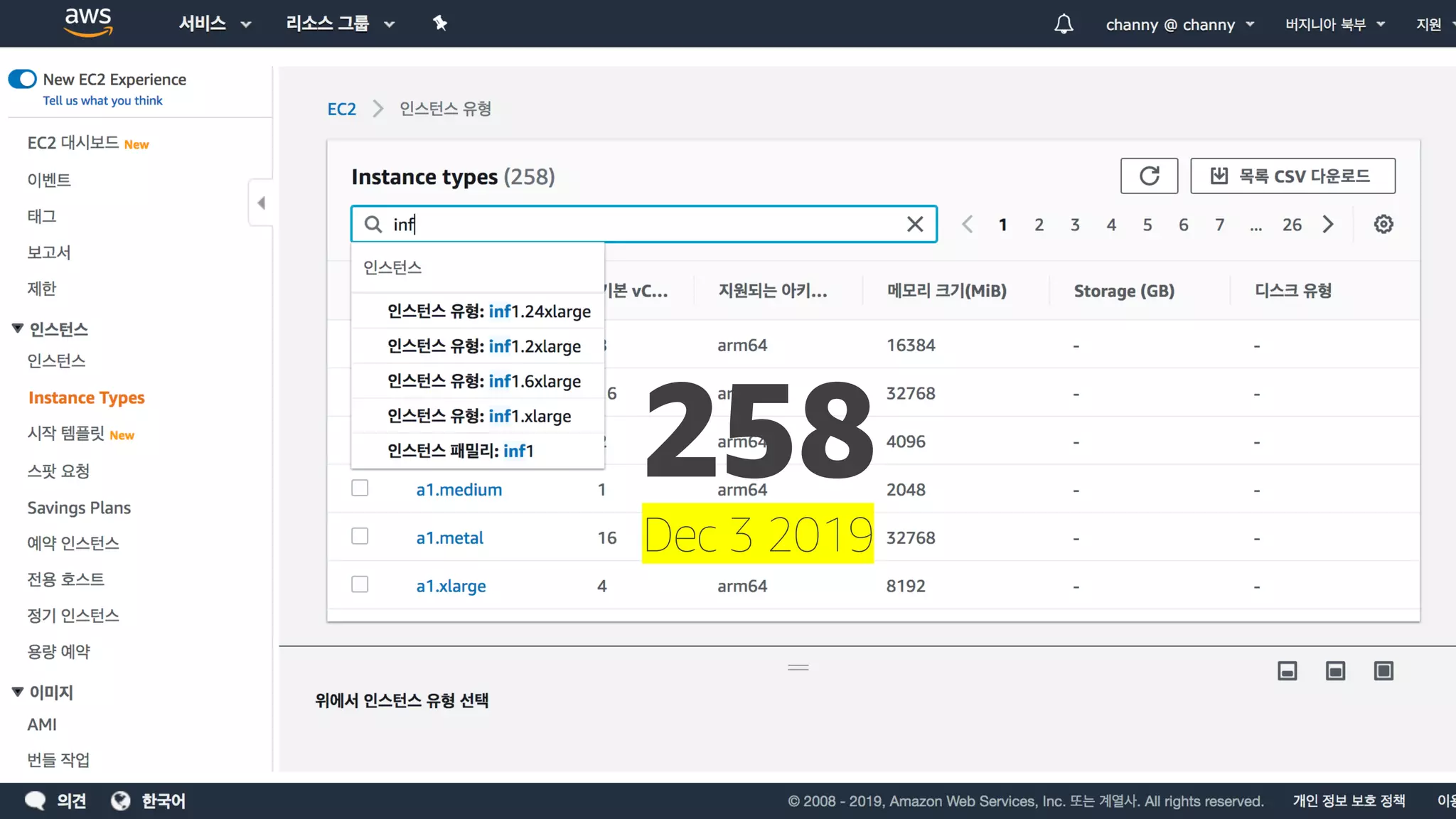Click 목록 CSV 다운로드 button

(1292, 176)
